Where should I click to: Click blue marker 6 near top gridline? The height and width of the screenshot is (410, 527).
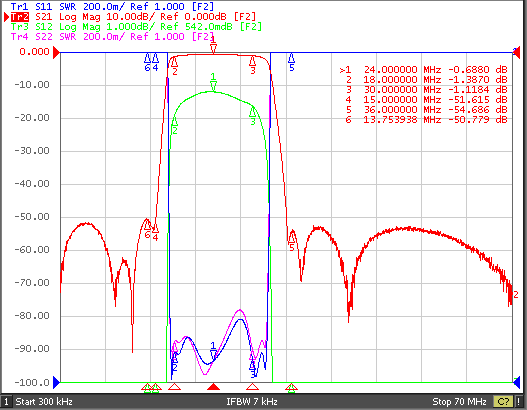click(x=147, y=63)
